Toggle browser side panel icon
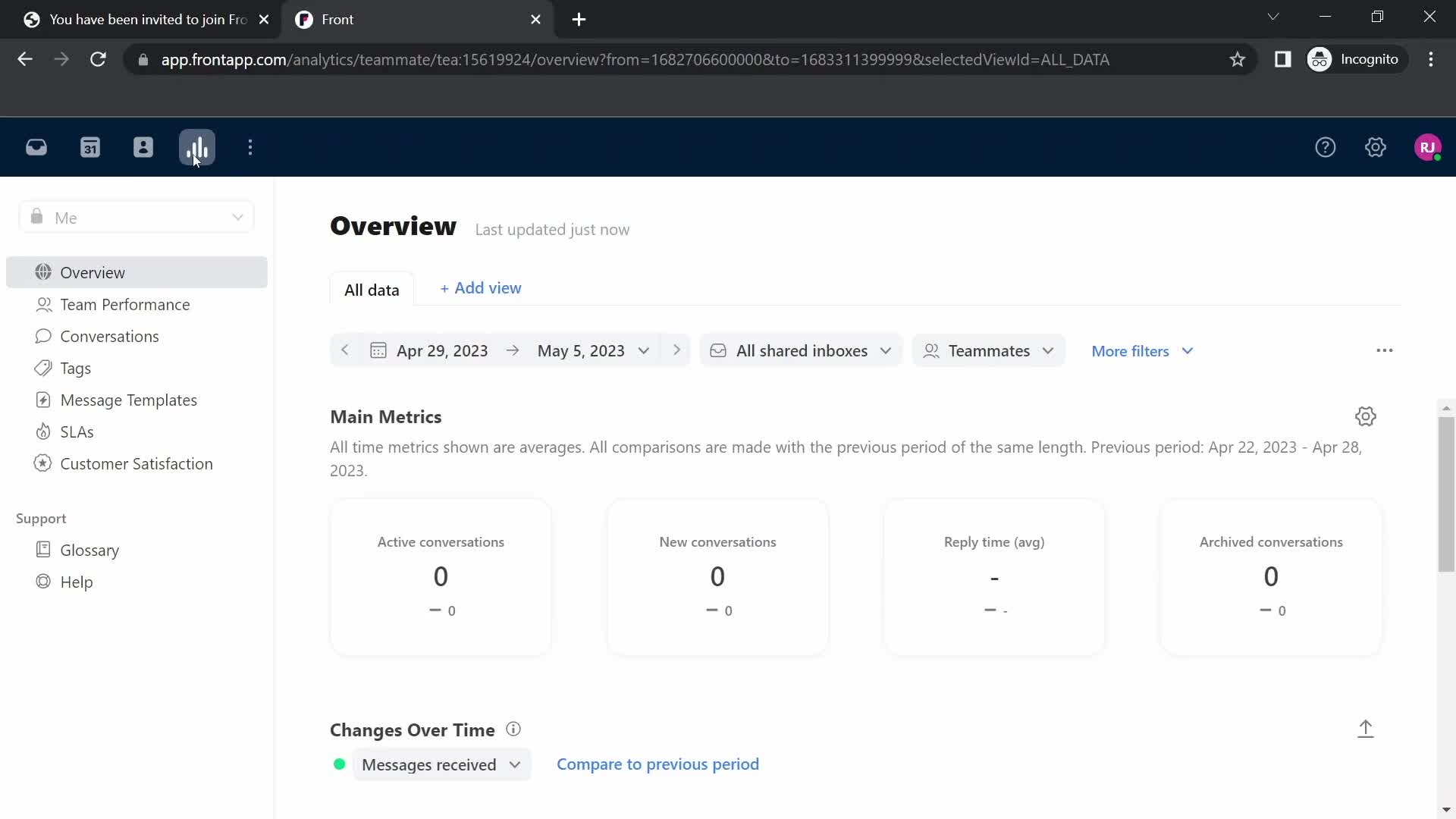Viewport: 1456px width, 819px height. tap(1283, 59)
